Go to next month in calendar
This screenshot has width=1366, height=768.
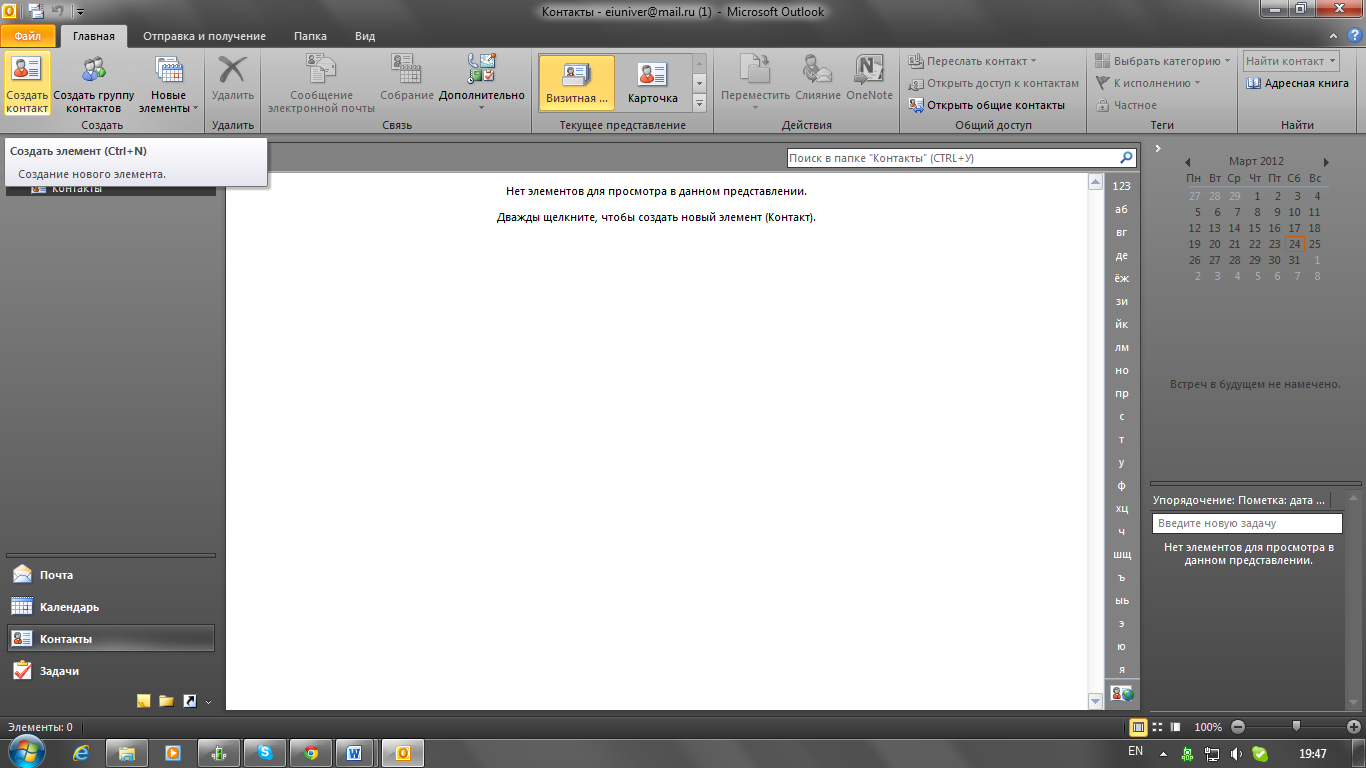click(x=1326, y=162)
